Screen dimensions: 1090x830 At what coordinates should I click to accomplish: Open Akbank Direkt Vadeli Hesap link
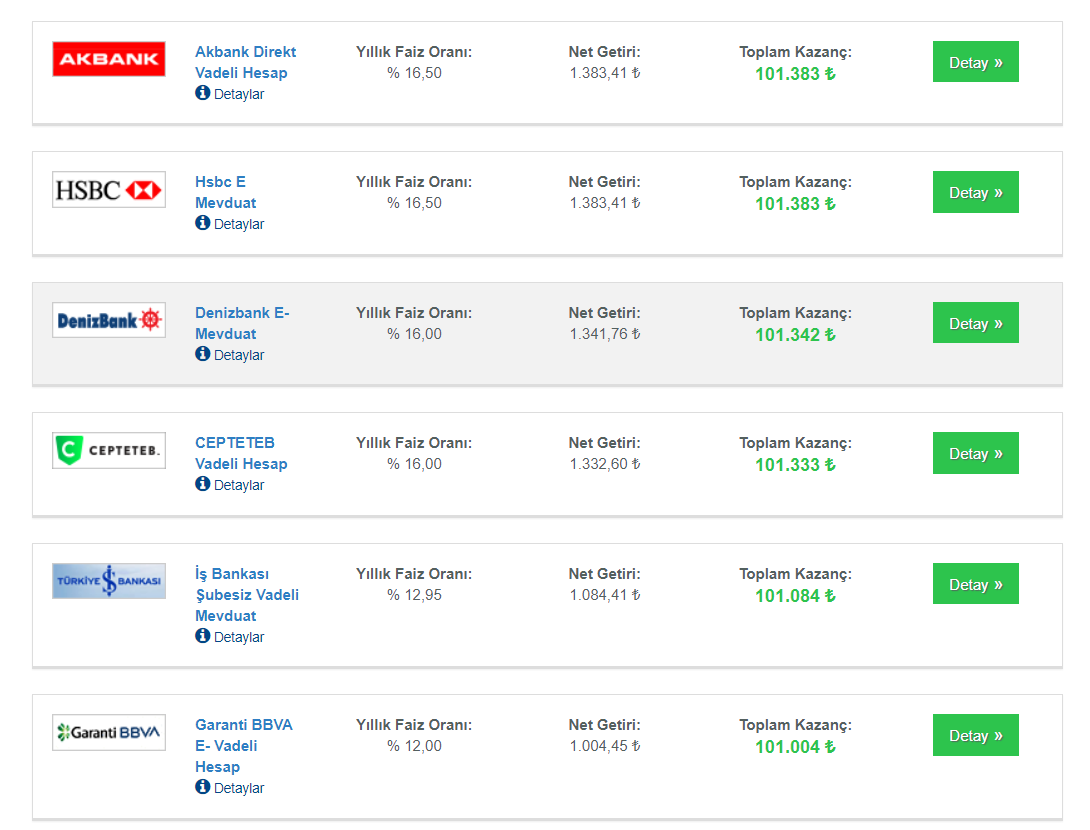pos(245,63)
